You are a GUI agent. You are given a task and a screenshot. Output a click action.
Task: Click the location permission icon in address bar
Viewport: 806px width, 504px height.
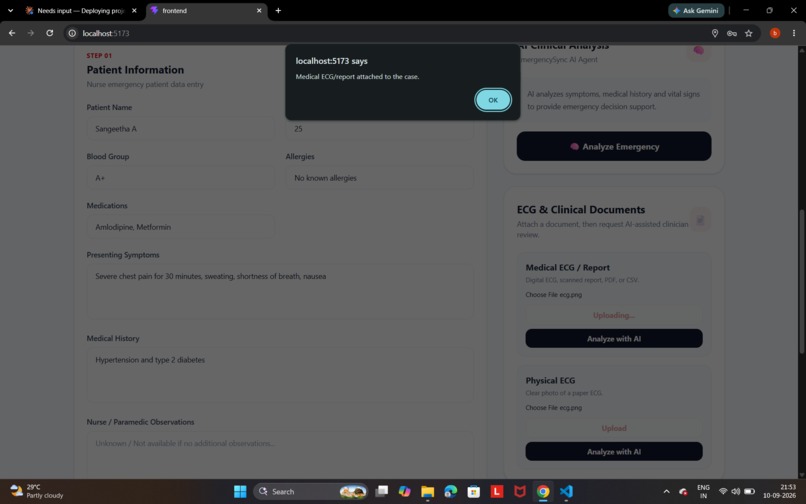pyautogui.click(x=715, y=33)
